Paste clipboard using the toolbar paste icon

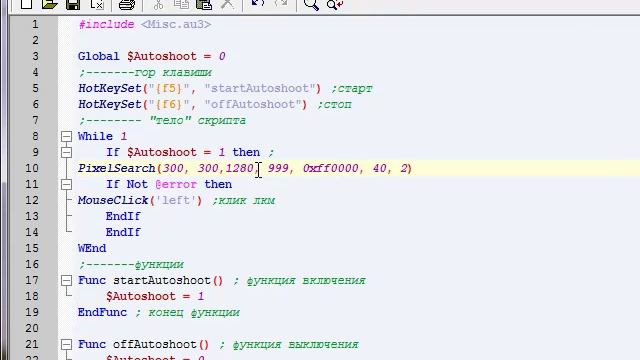point(204,4)
